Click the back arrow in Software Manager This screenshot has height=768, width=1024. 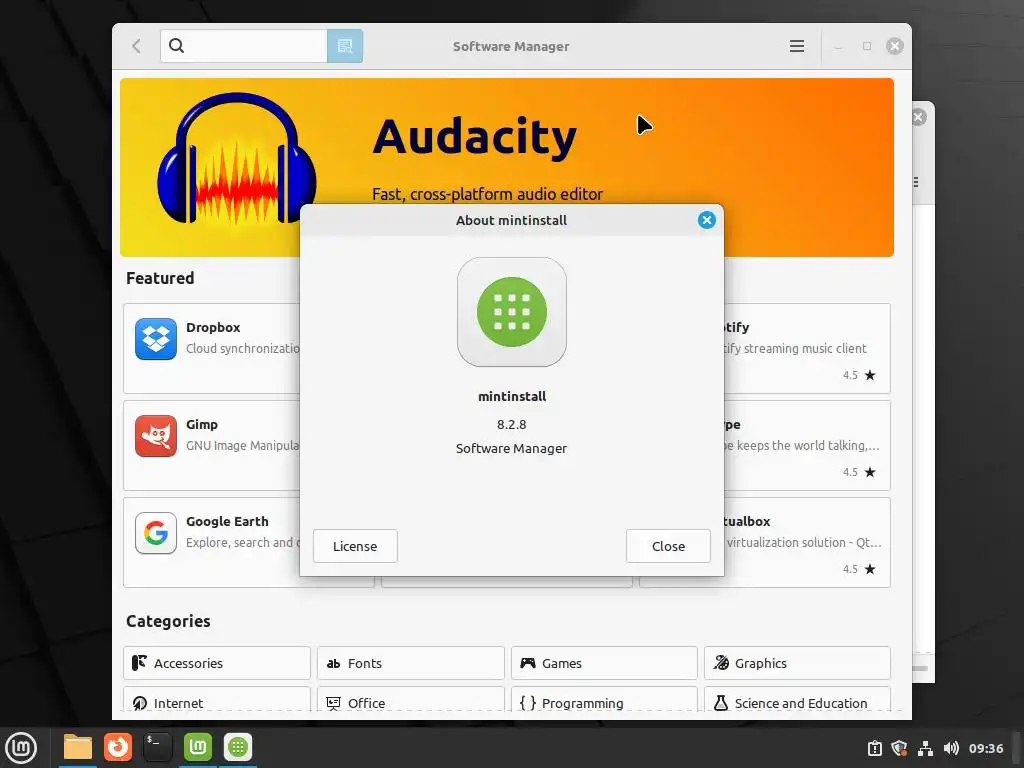click(136, 46)
